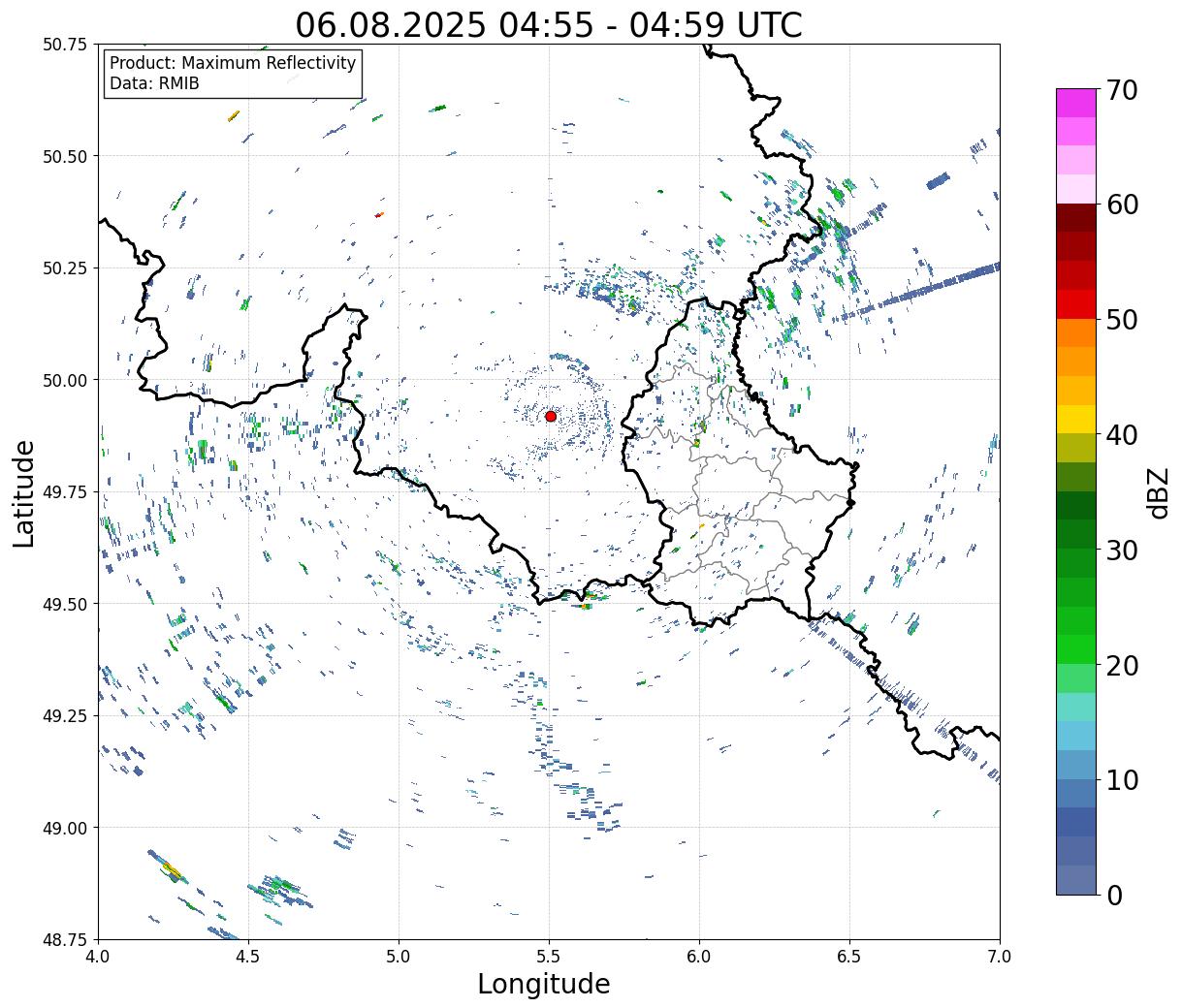Pick the turquoise swatch between 10 and 20 dBZ
This screenshot has width=1182, height=1008.
coord(1076,708)
